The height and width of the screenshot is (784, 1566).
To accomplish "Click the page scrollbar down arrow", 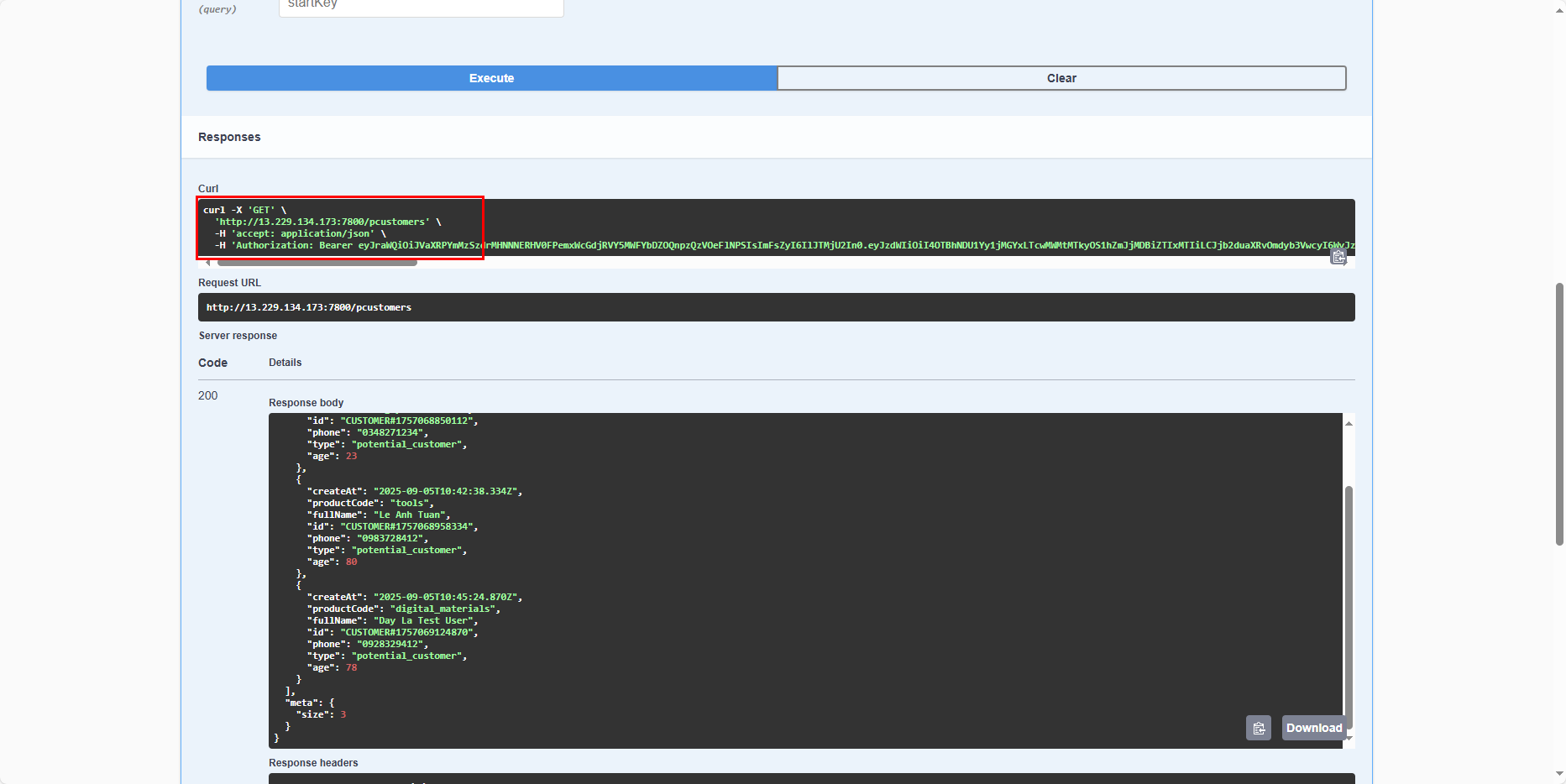I will 1559,773.
